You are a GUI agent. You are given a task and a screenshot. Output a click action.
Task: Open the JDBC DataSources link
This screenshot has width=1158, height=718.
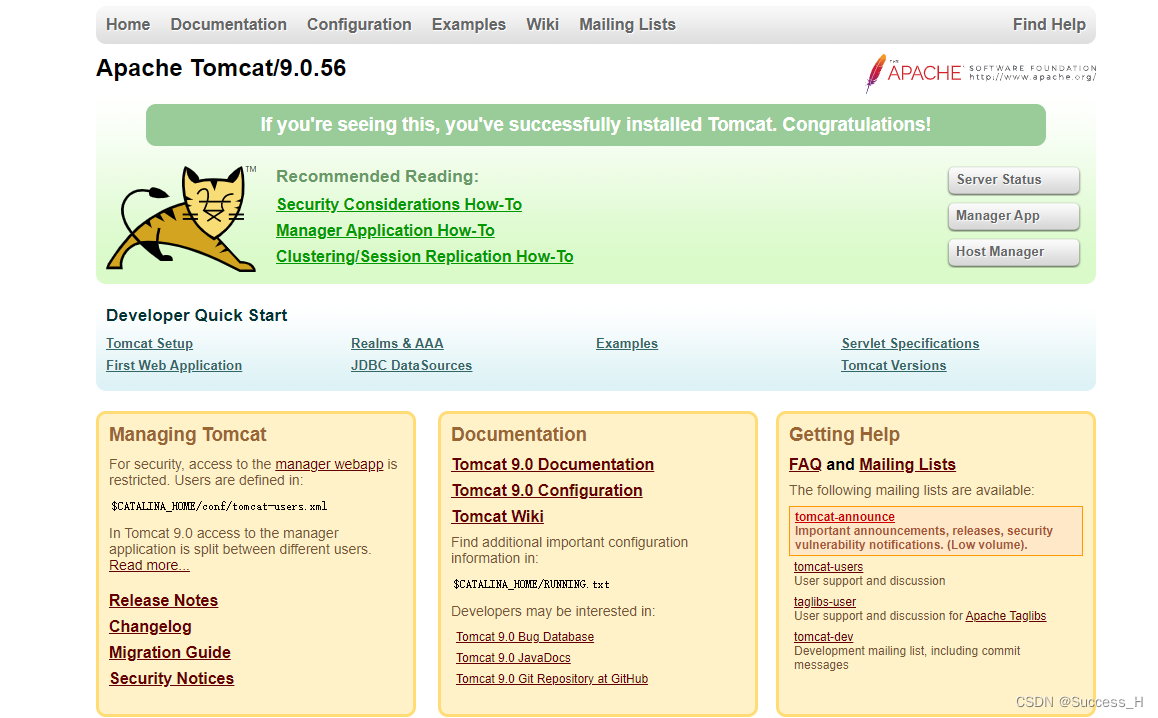coord(411,366)
